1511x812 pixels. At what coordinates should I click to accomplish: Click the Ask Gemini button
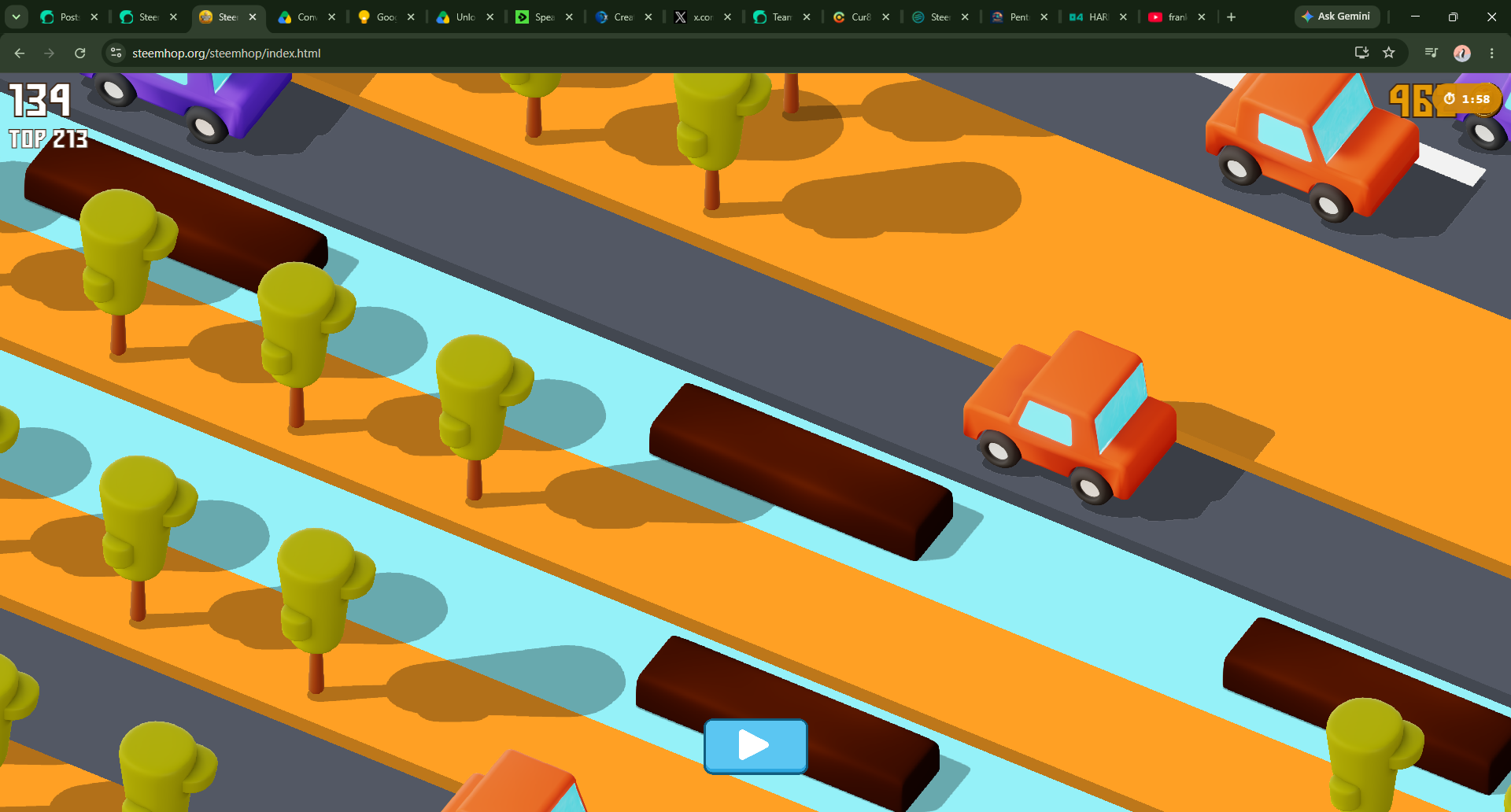point(1336,17)
